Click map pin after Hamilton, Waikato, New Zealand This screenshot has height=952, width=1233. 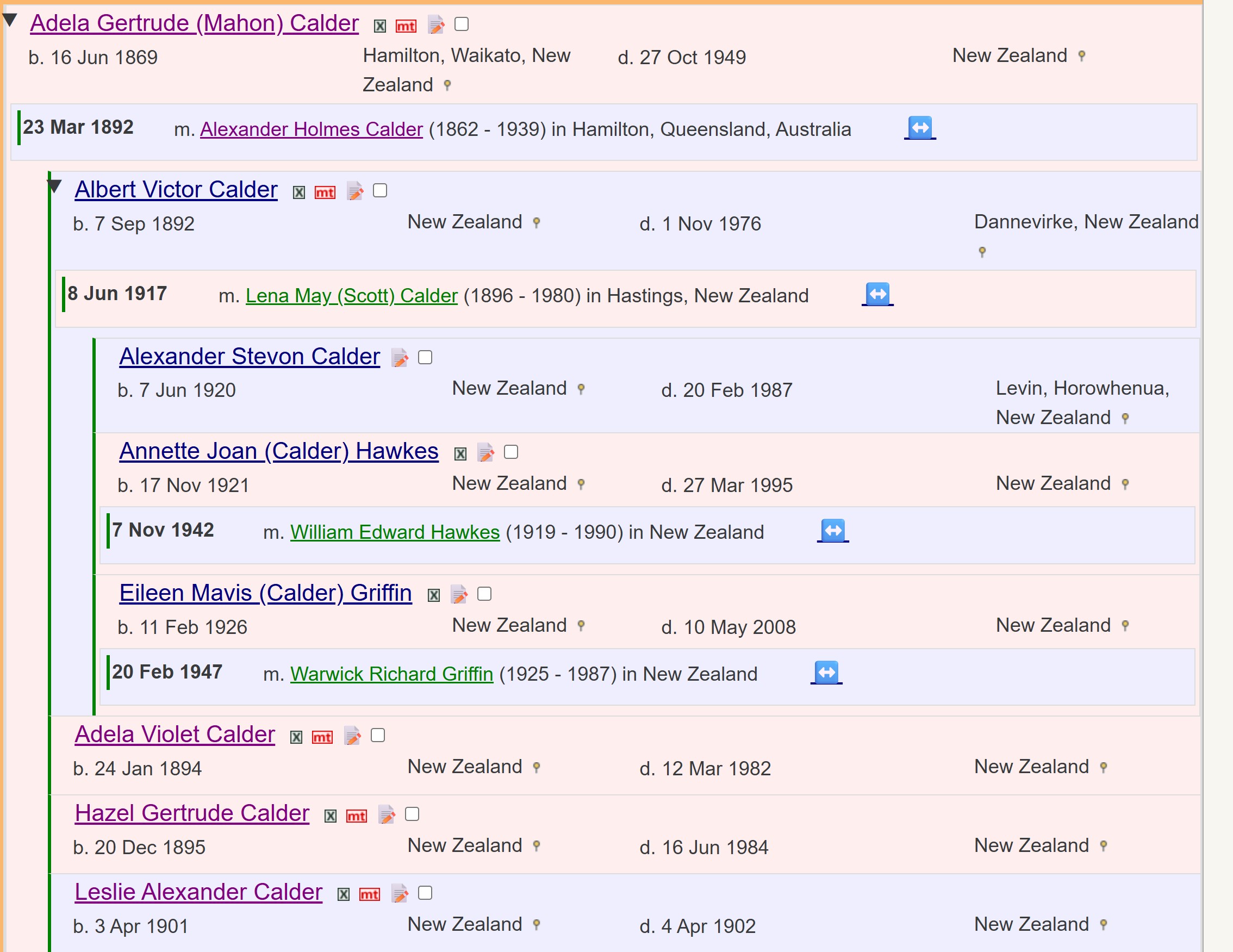point(447,85)
